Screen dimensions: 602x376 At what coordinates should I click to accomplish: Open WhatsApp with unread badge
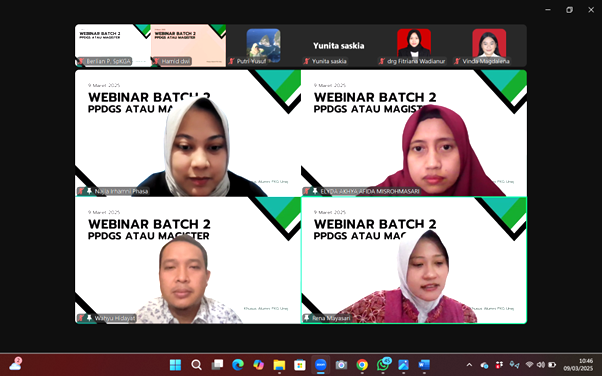[x=383, y=364]
